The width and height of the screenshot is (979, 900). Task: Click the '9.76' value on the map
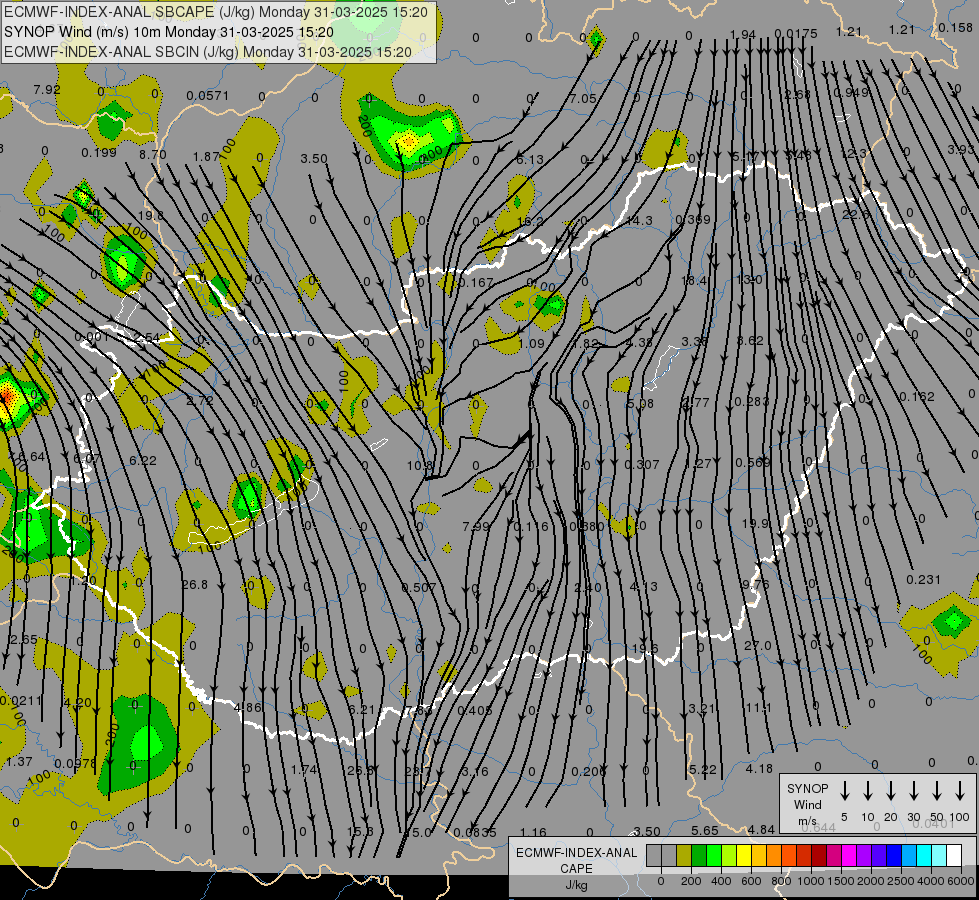click(755, 585)
